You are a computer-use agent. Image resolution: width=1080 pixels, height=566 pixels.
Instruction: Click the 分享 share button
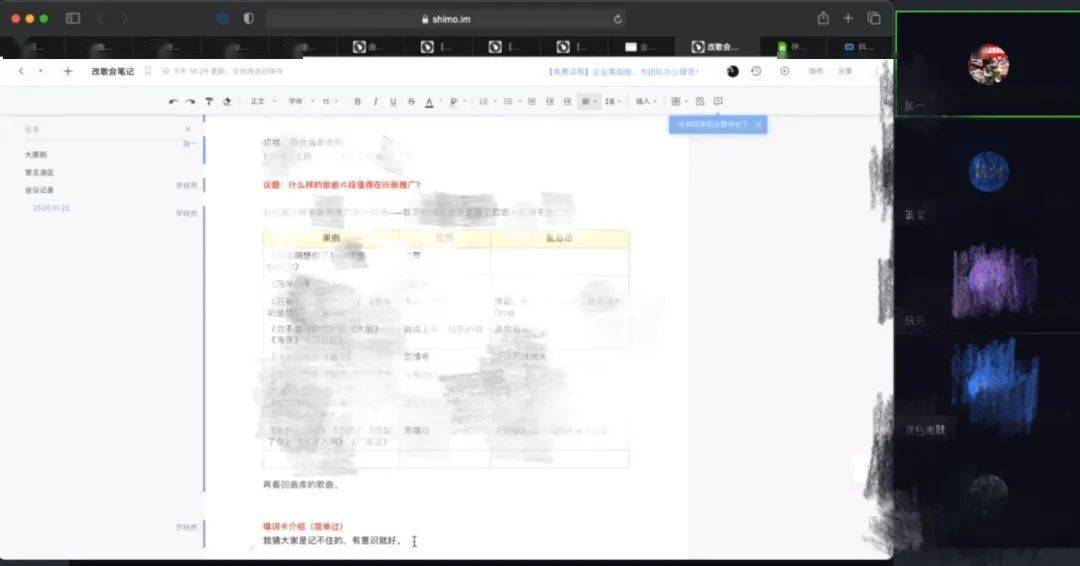click(x=845, y=71)
